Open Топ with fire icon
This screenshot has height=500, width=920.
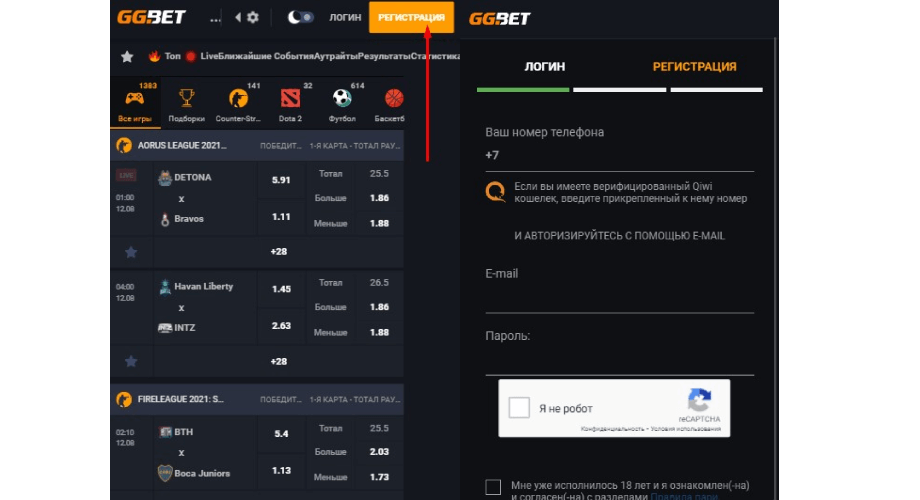click(164, 56)
